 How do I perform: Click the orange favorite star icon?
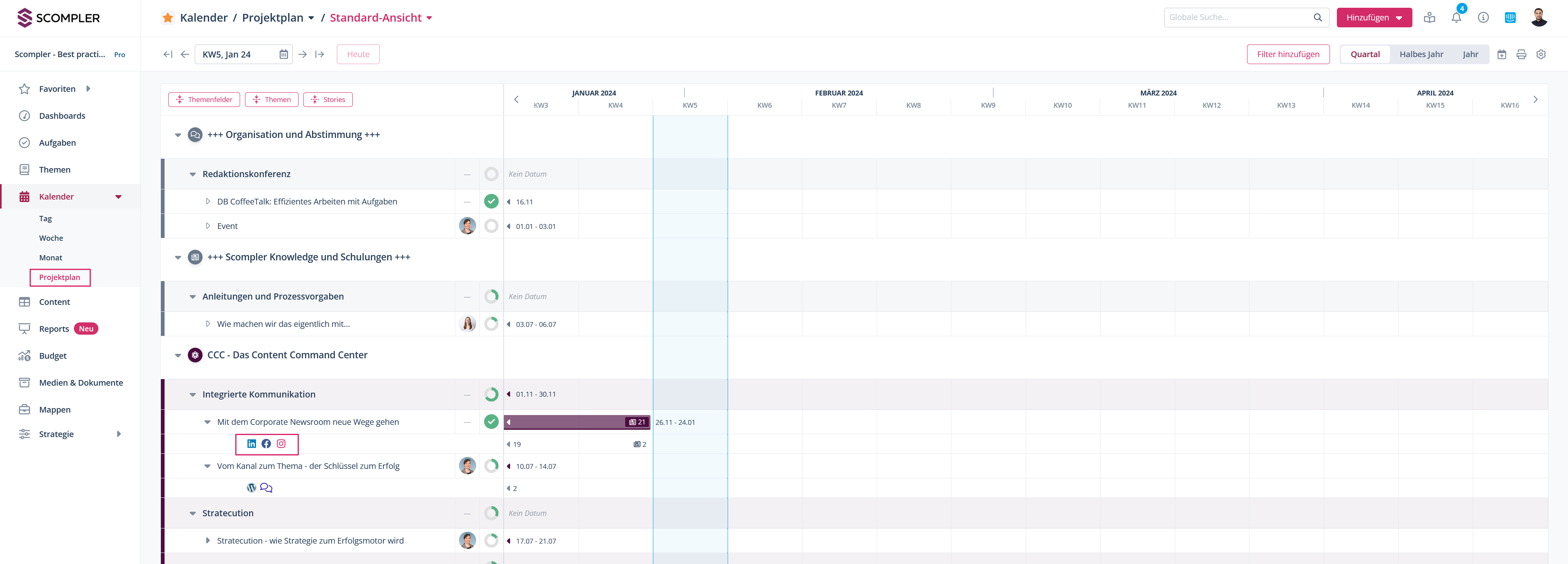168,18
